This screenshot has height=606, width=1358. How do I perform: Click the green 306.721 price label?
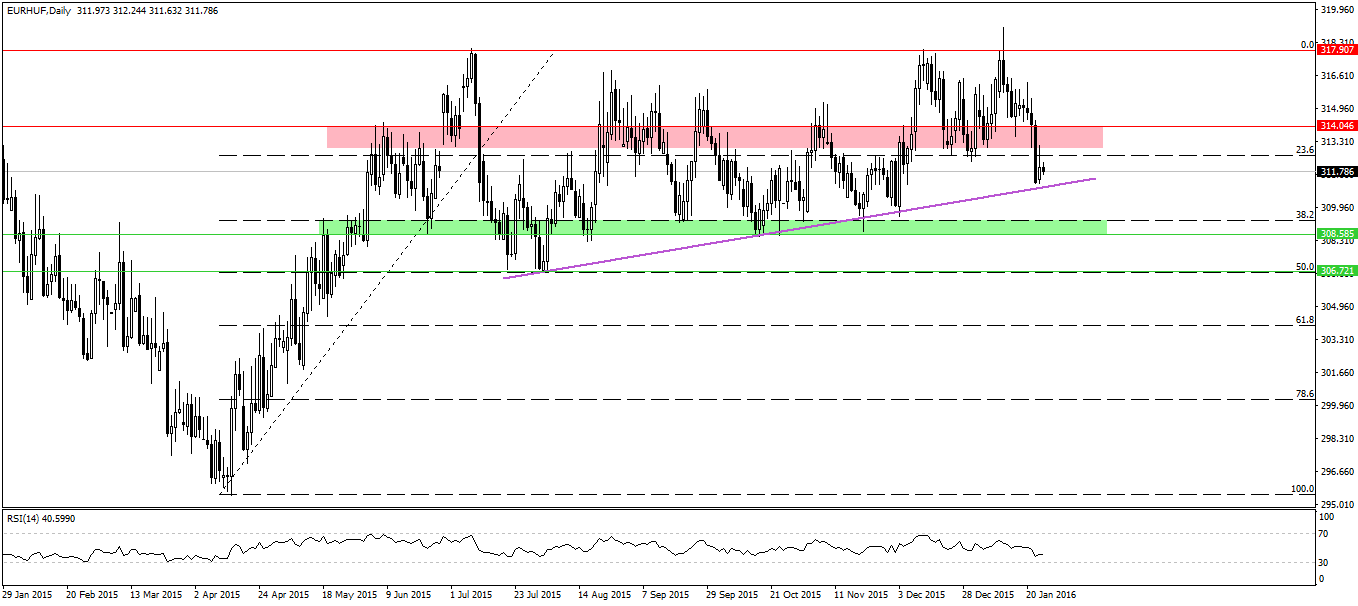point(1336,271)
